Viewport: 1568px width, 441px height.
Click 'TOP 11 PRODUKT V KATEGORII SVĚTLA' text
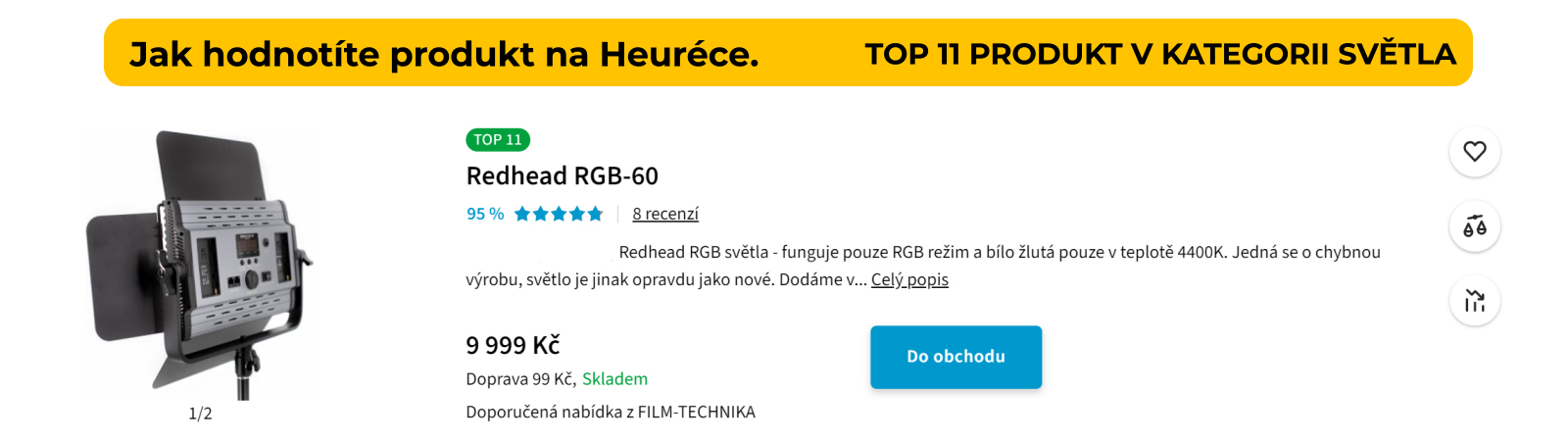(x=1160, y=54)
